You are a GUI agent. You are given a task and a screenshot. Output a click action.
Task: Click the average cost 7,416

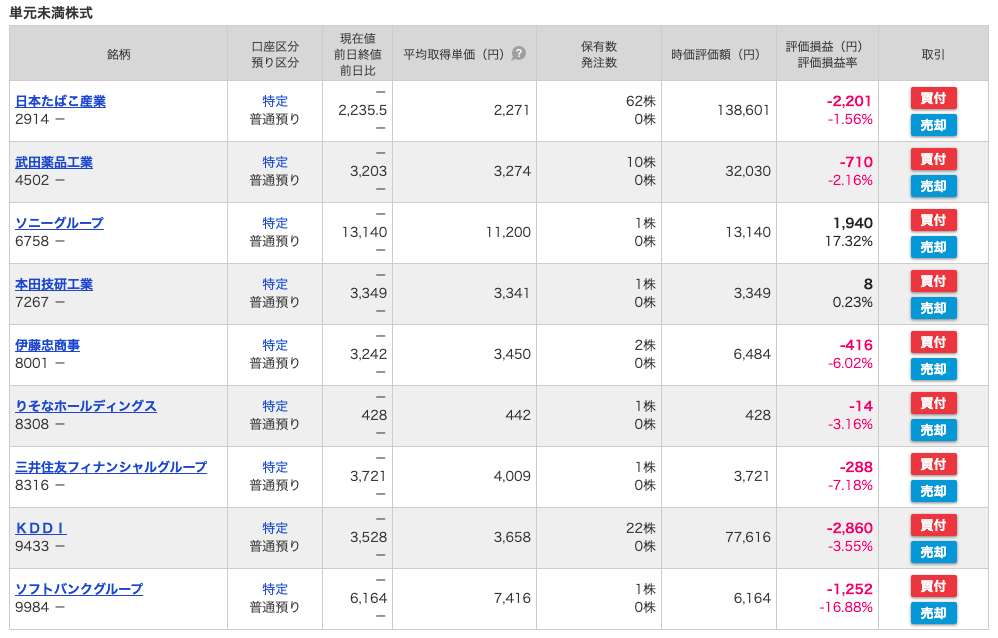point(512,599)
